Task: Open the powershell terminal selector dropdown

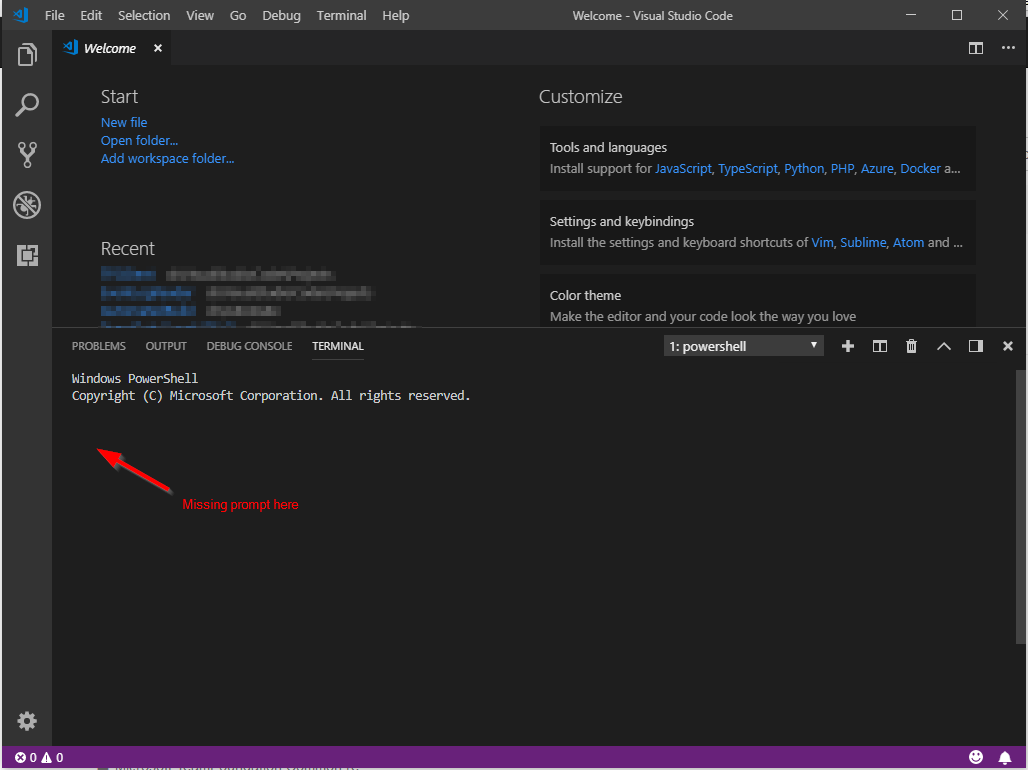Action: pyautogui.click(x=743, y=345)
